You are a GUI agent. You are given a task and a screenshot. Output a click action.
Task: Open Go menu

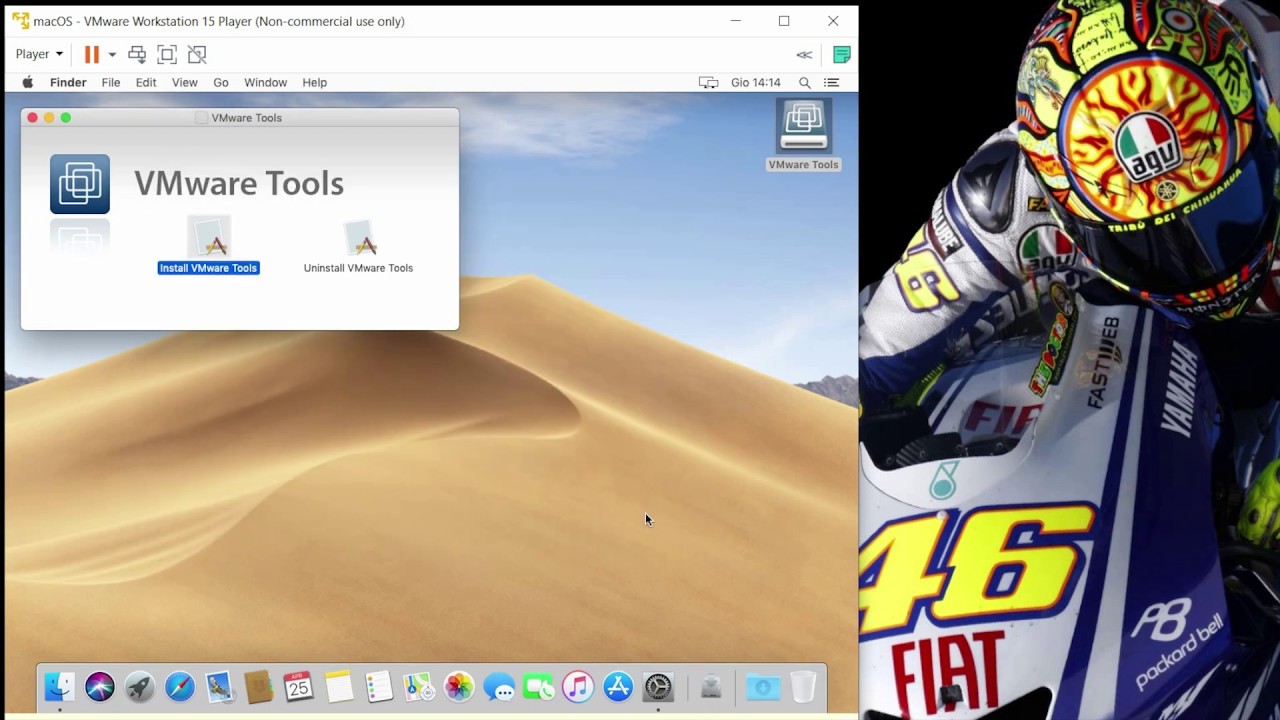click(x=221, y=83)
